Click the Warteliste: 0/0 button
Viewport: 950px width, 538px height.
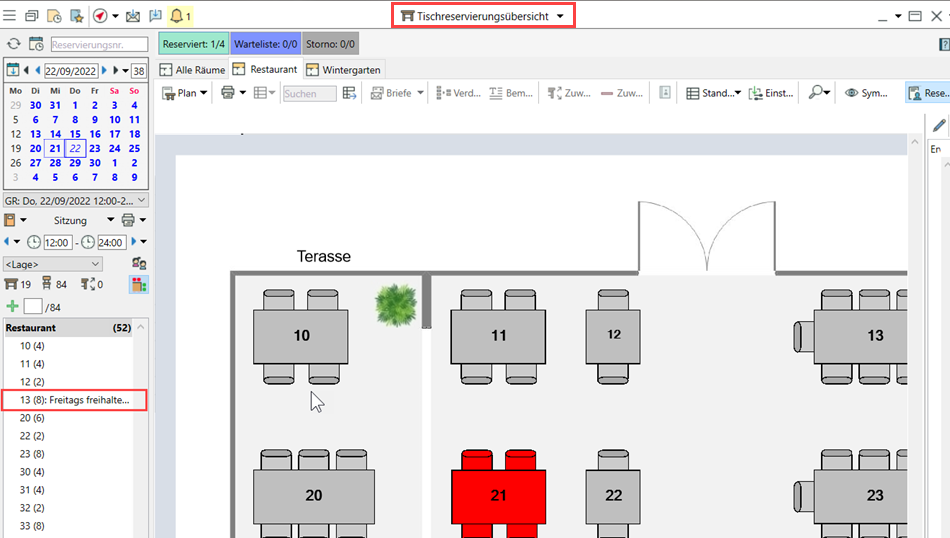[x=265, y=44]
